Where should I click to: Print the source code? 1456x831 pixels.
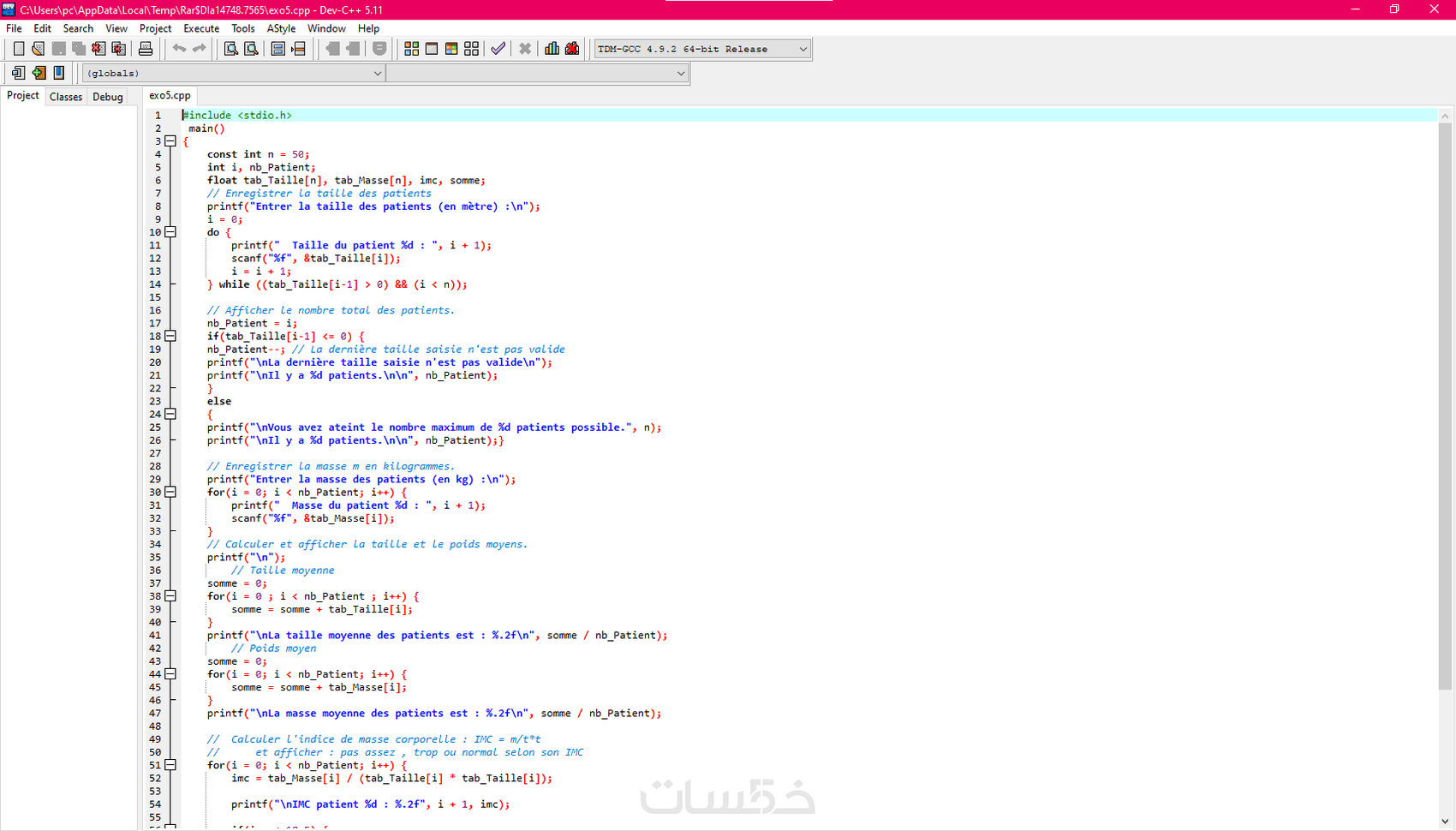click(x=146, y=49)
